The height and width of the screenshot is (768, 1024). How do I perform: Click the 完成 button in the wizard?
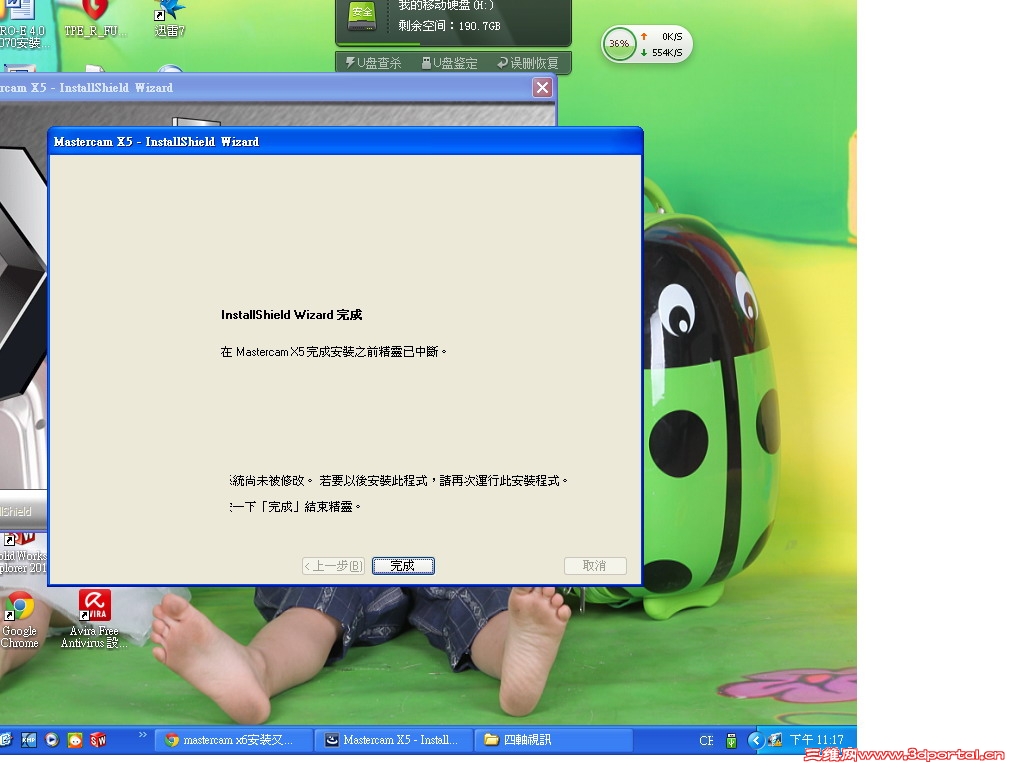click(x=403, y=566)
